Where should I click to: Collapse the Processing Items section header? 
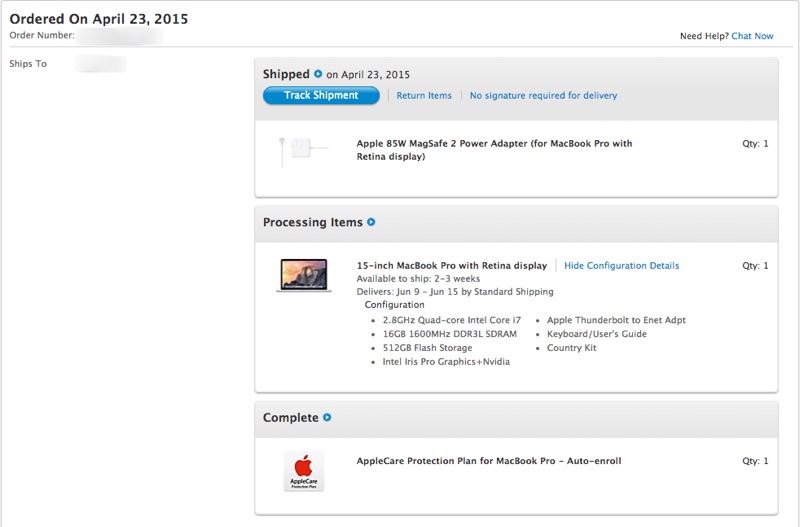(312, 222)
